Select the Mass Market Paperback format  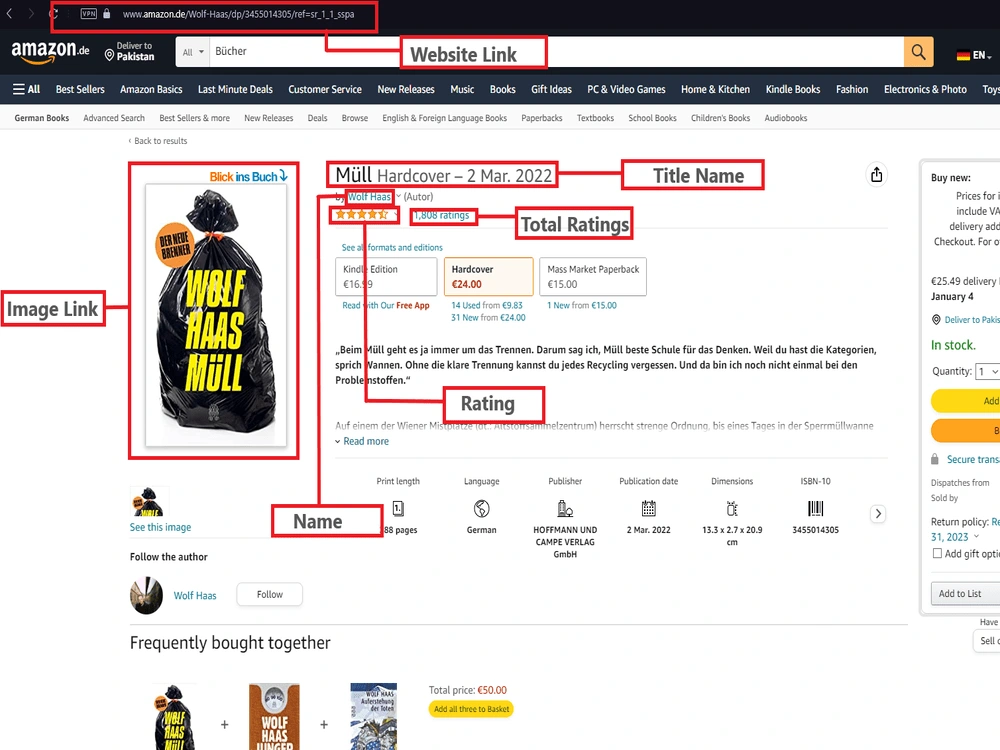pos(593,277)
